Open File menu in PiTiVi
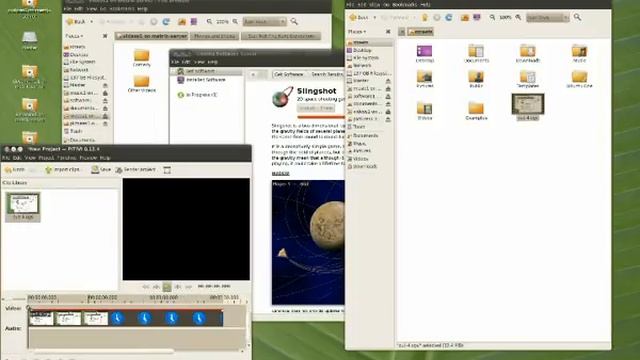The height and width of the screenshot is (360, 640). point(6,158)
